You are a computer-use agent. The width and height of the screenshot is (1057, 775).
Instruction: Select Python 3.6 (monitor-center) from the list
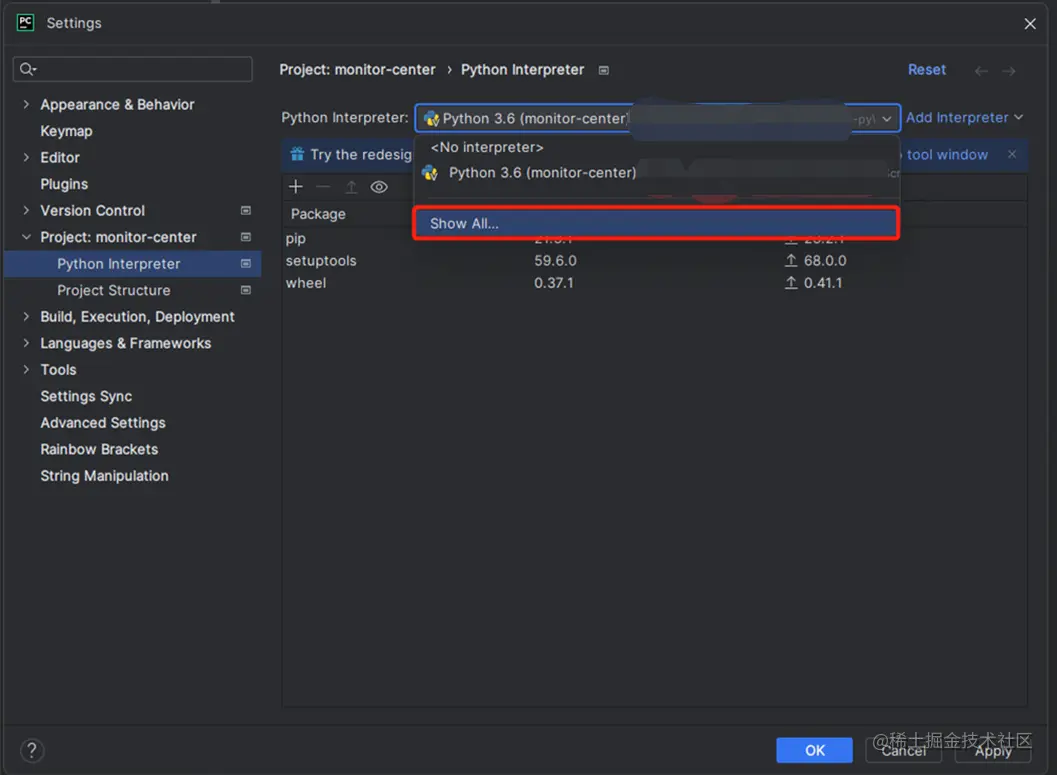(x=542, y=172)
